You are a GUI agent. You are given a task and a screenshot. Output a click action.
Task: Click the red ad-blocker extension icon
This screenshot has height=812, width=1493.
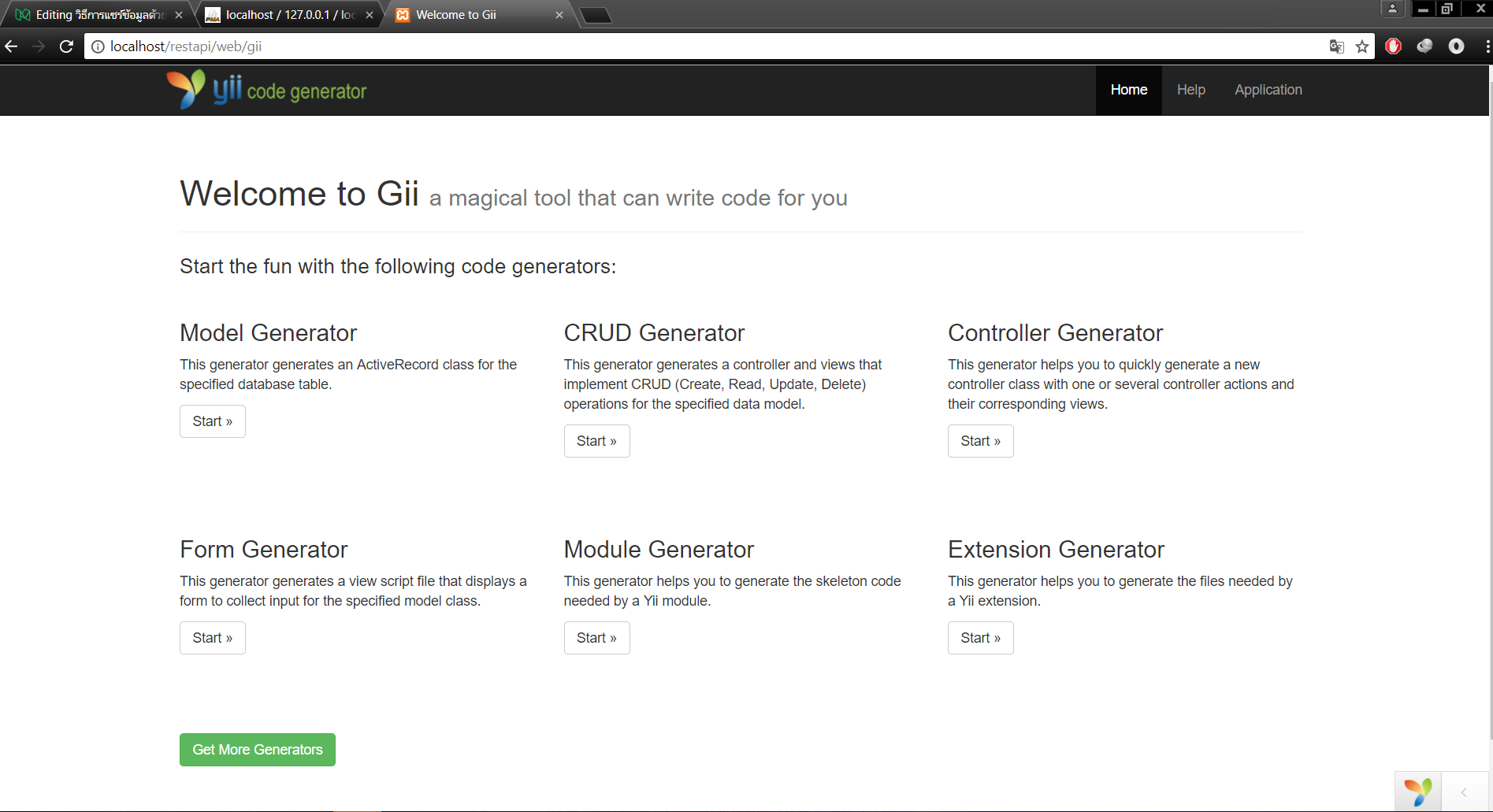tap(1393, 46)
